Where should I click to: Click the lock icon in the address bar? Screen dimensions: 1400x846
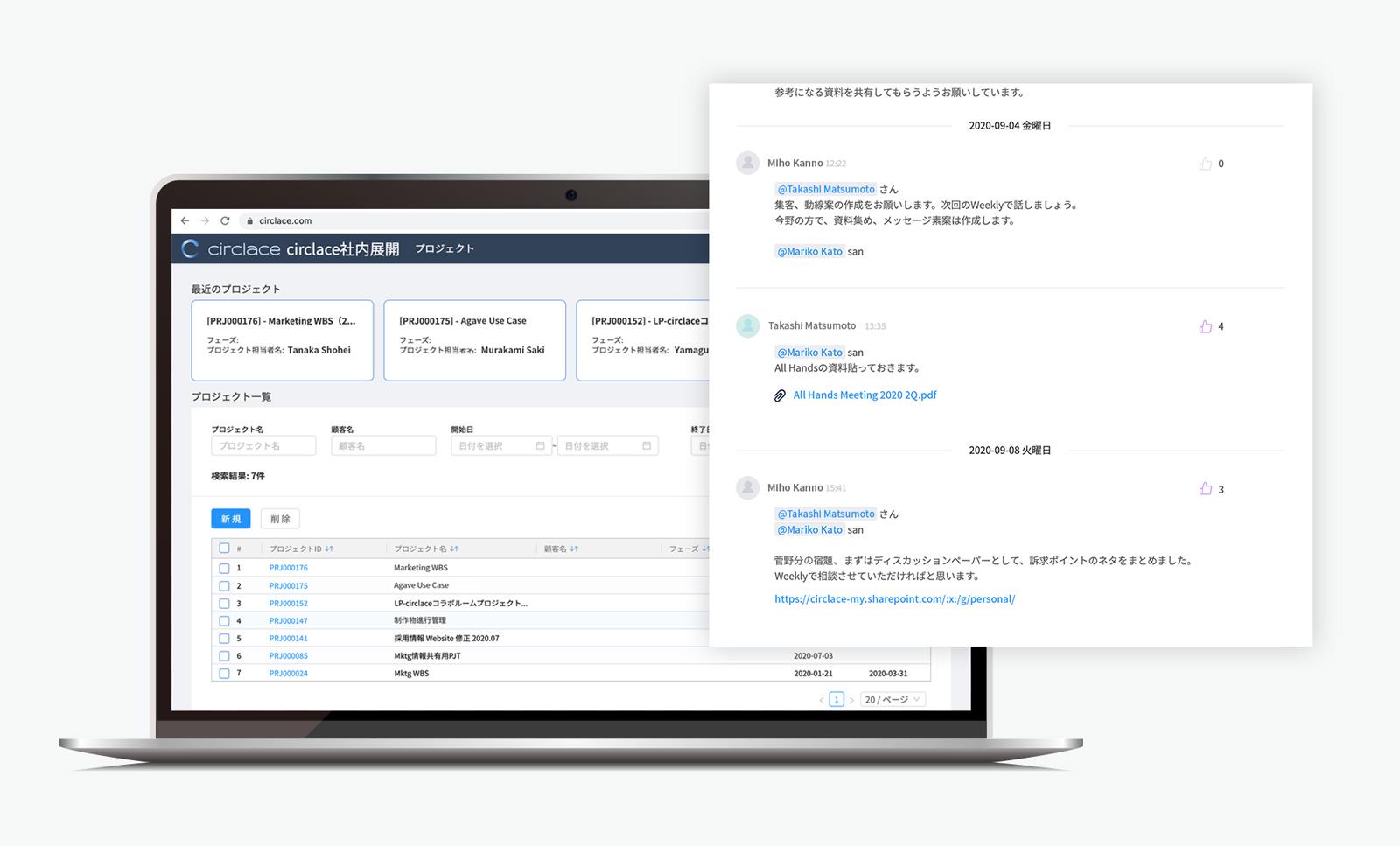251,220
